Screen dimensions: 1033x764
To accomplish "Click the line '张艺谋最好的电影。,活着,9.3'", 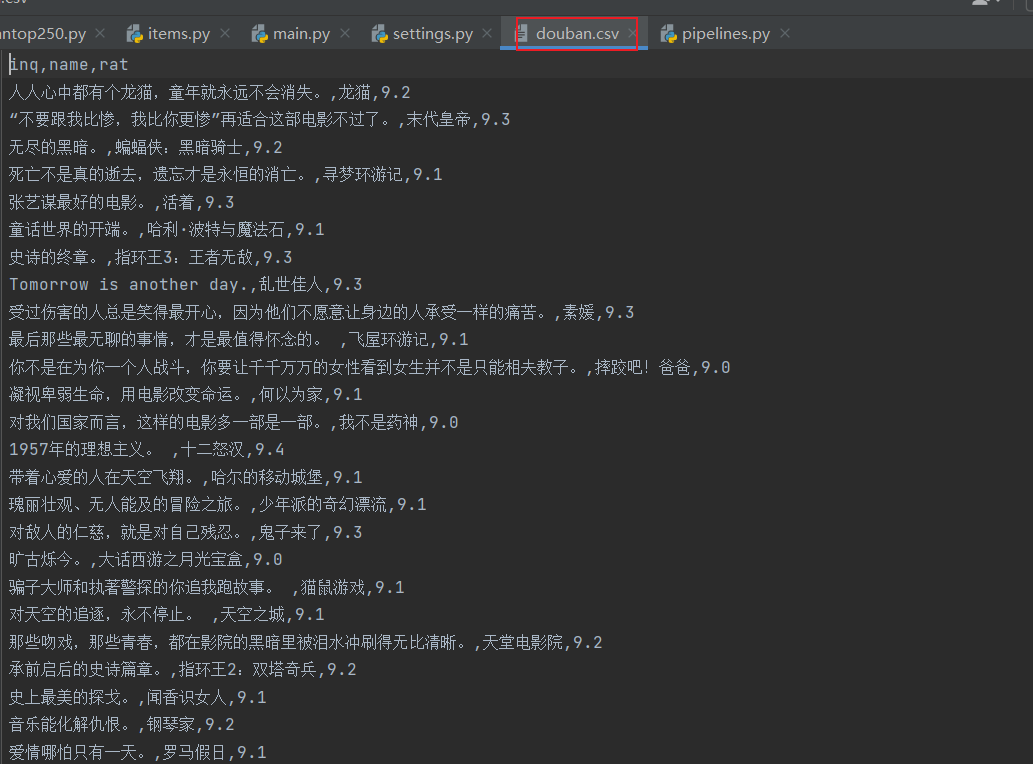I will coord(122,202).
